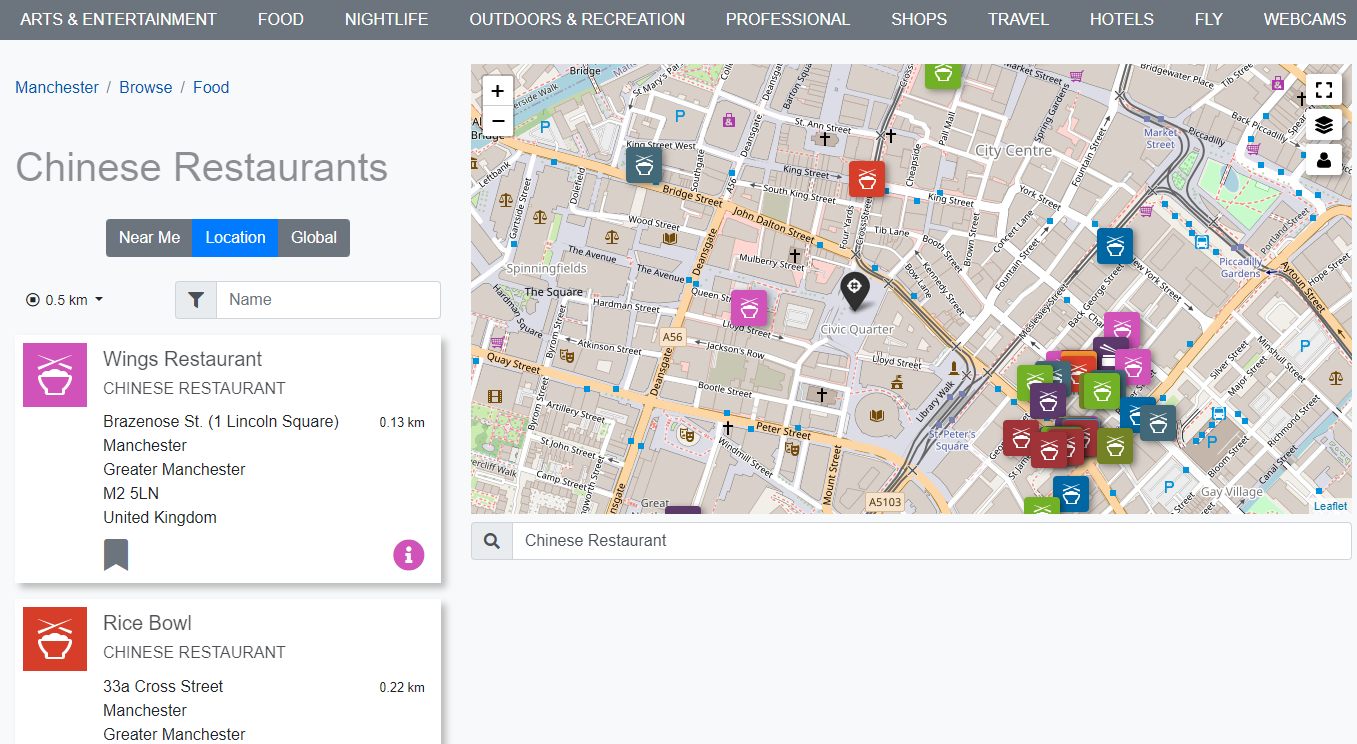Click the pink restaurant marker on Lloyd Street
This screenshot has height=744, width=1357.
pos(749,308)
